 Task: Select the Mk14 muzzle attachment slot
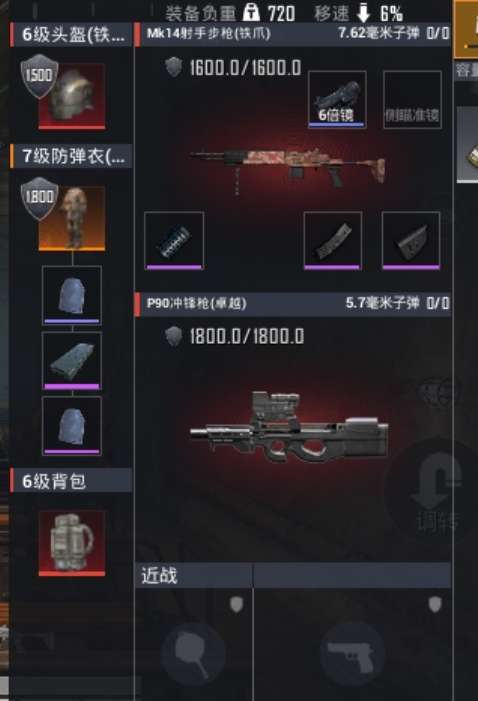(174, 241)
